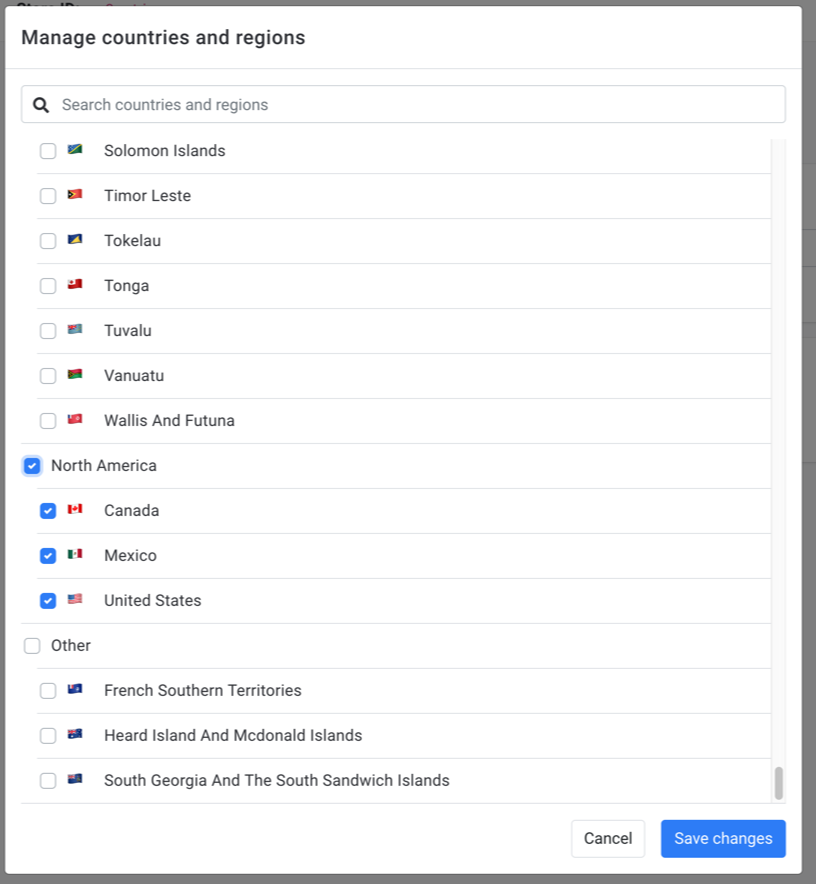
Task: Check the Tuvalu checkbox
Action: [x=48, y=331]
